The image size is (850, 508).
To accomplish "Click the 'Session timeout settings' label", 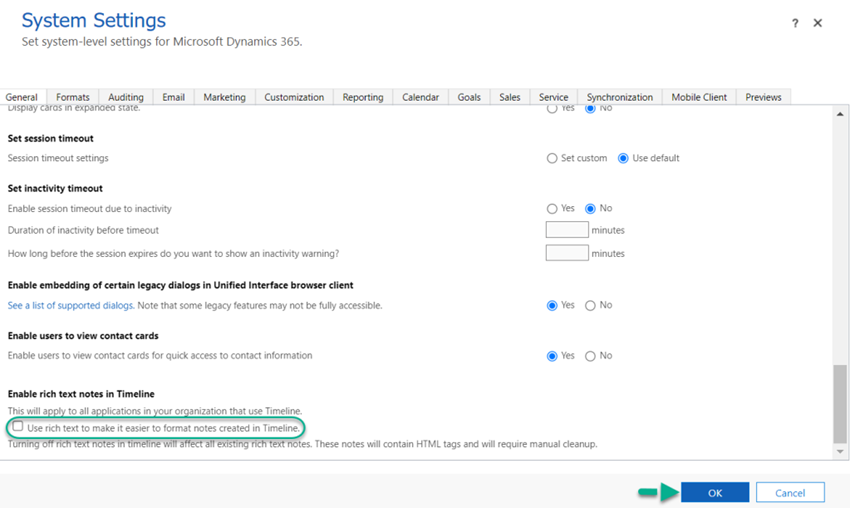I will point(58,158).
